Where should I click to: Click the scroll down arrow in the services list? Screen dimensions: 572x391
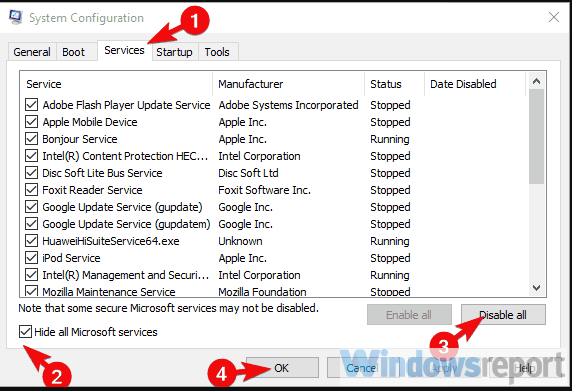coord(536,288)
